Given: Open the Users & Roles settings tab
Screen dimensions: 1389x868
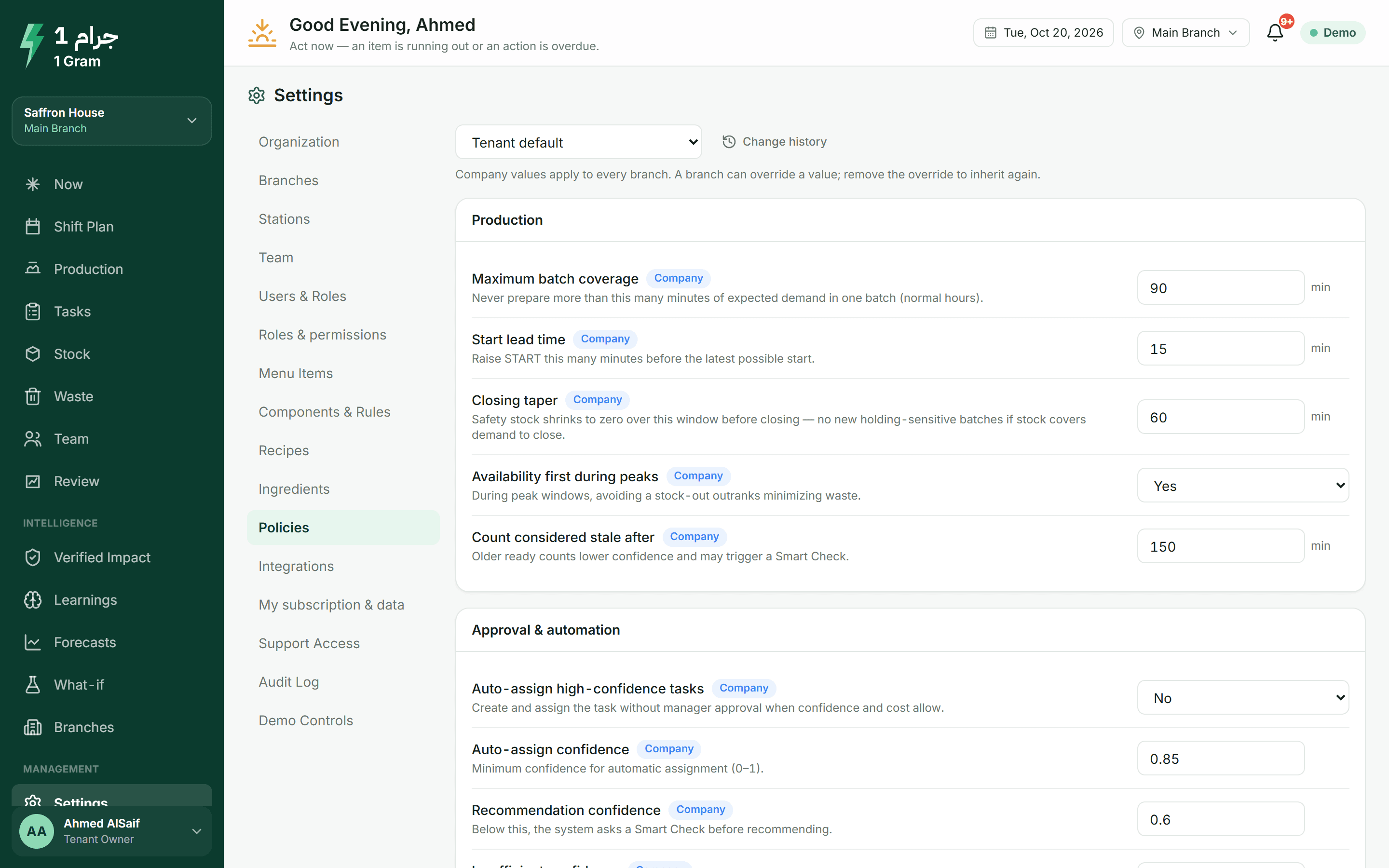Looking at the screenshot, I should tap(343, 296).
